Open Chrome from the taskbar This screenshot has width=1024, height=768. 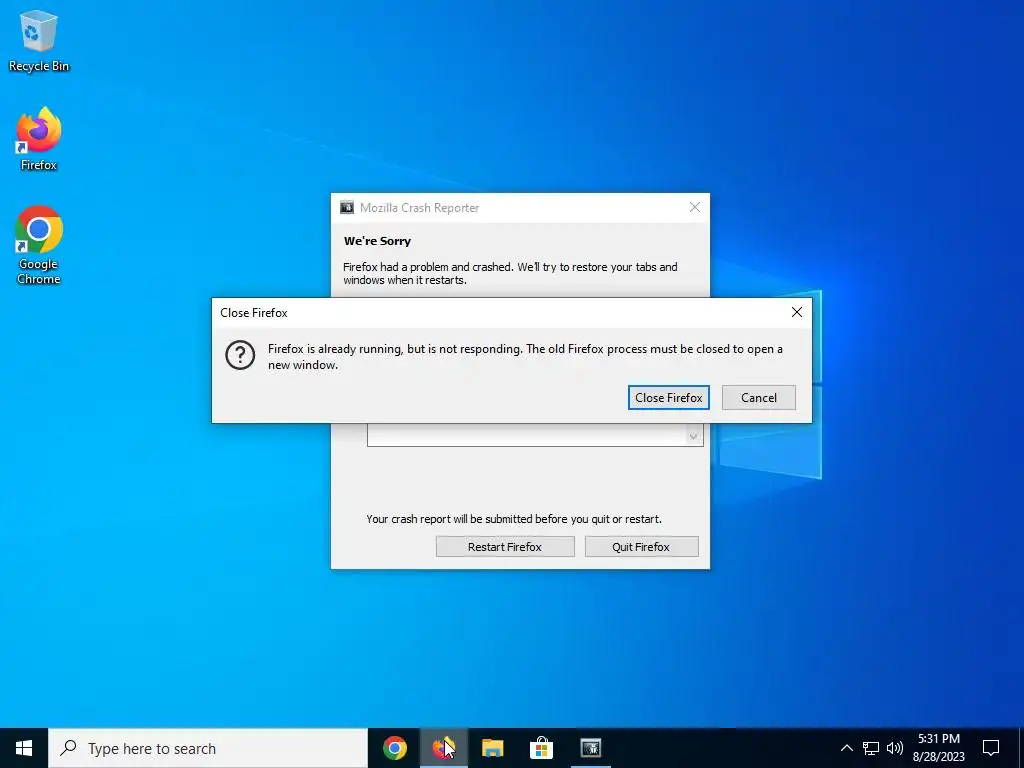coord(394,748)
